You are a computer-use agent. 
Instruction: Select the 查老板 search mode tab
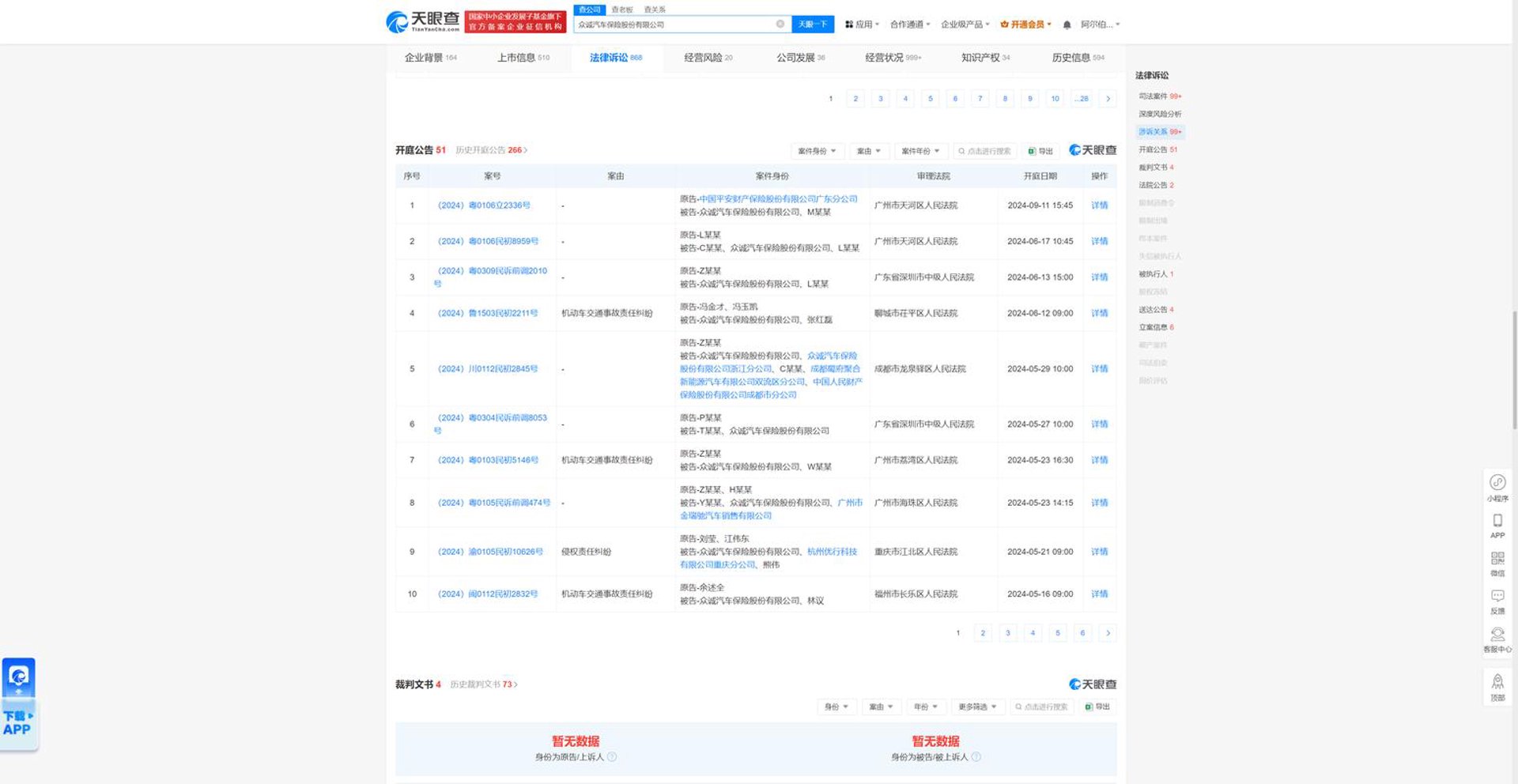point(622,9)
